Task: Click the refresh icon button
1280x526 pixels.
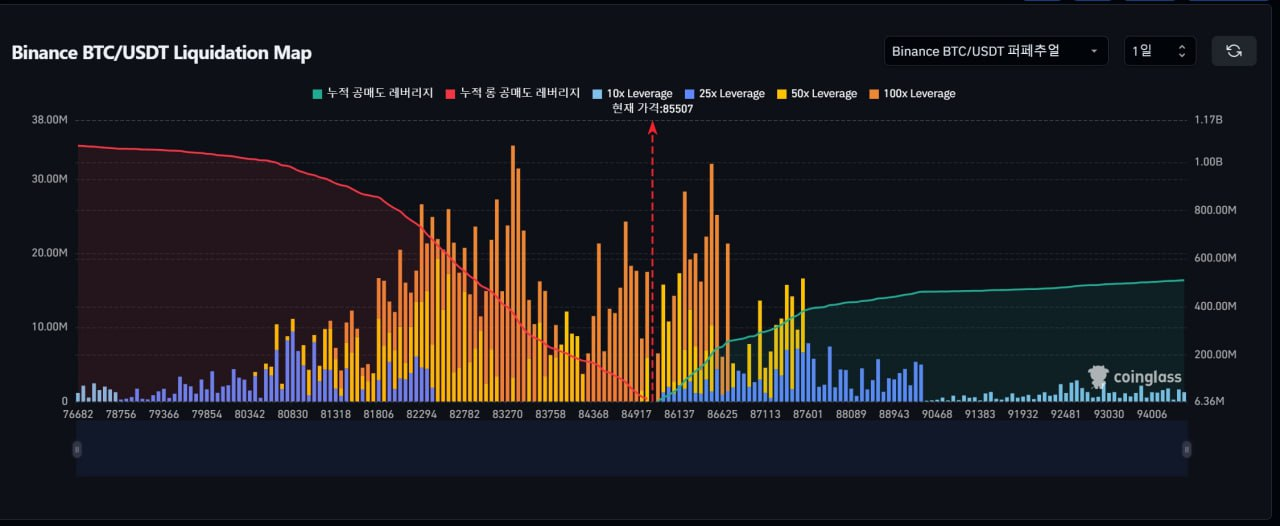Action: [1233, 51]
